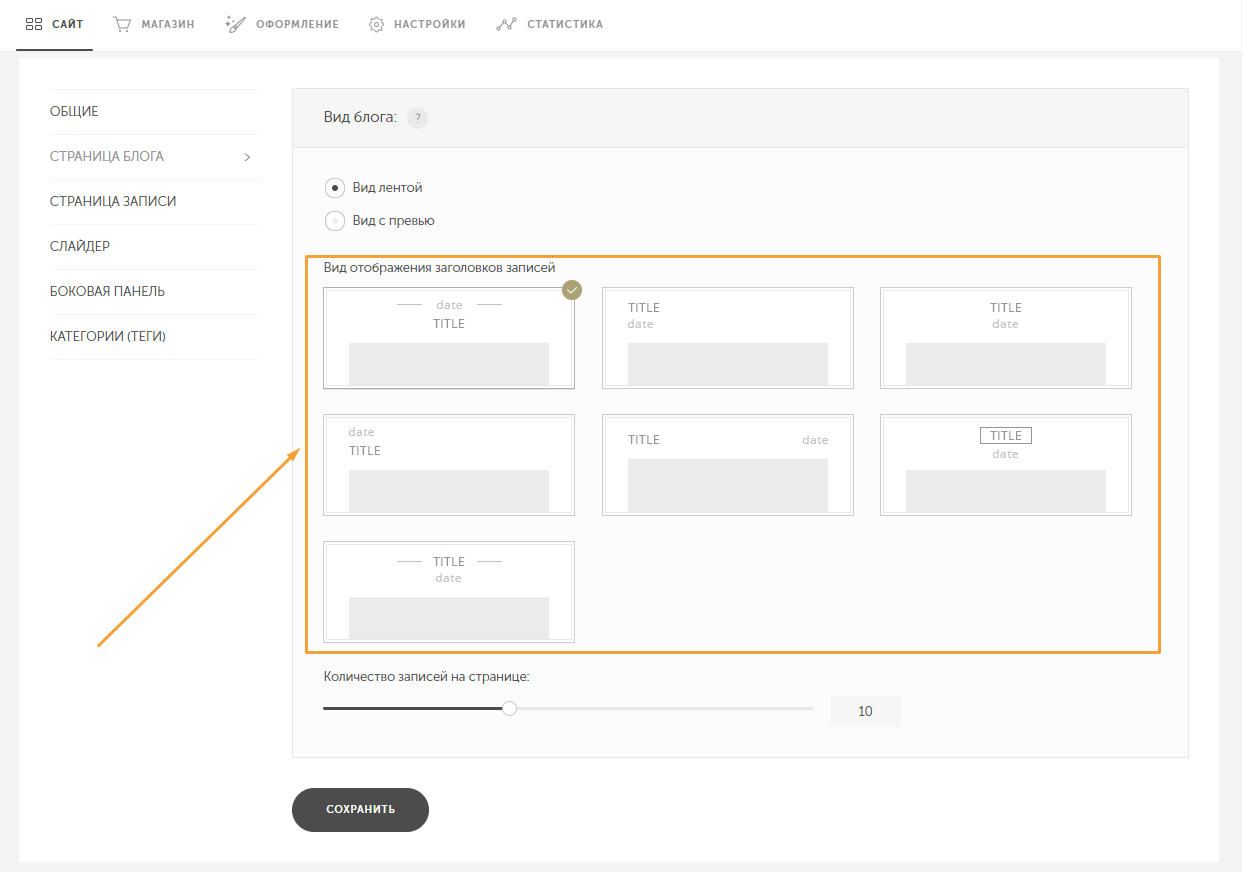Click the СОХРАНИТЬ button
Image resolution: width=1242 pixels, height=872 pixels.
pos(360,810)
